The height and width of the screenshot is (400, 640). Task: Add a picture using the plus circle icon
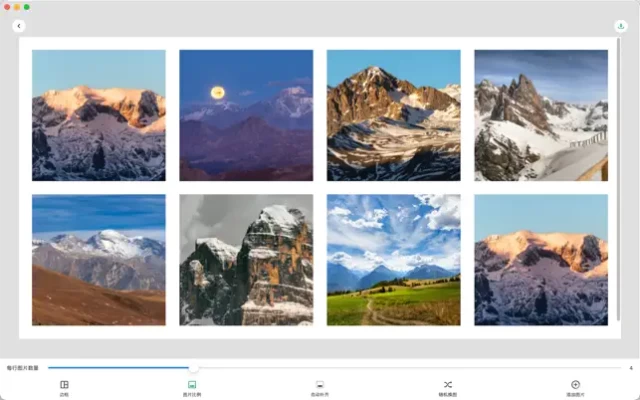(x=575, y=385)
